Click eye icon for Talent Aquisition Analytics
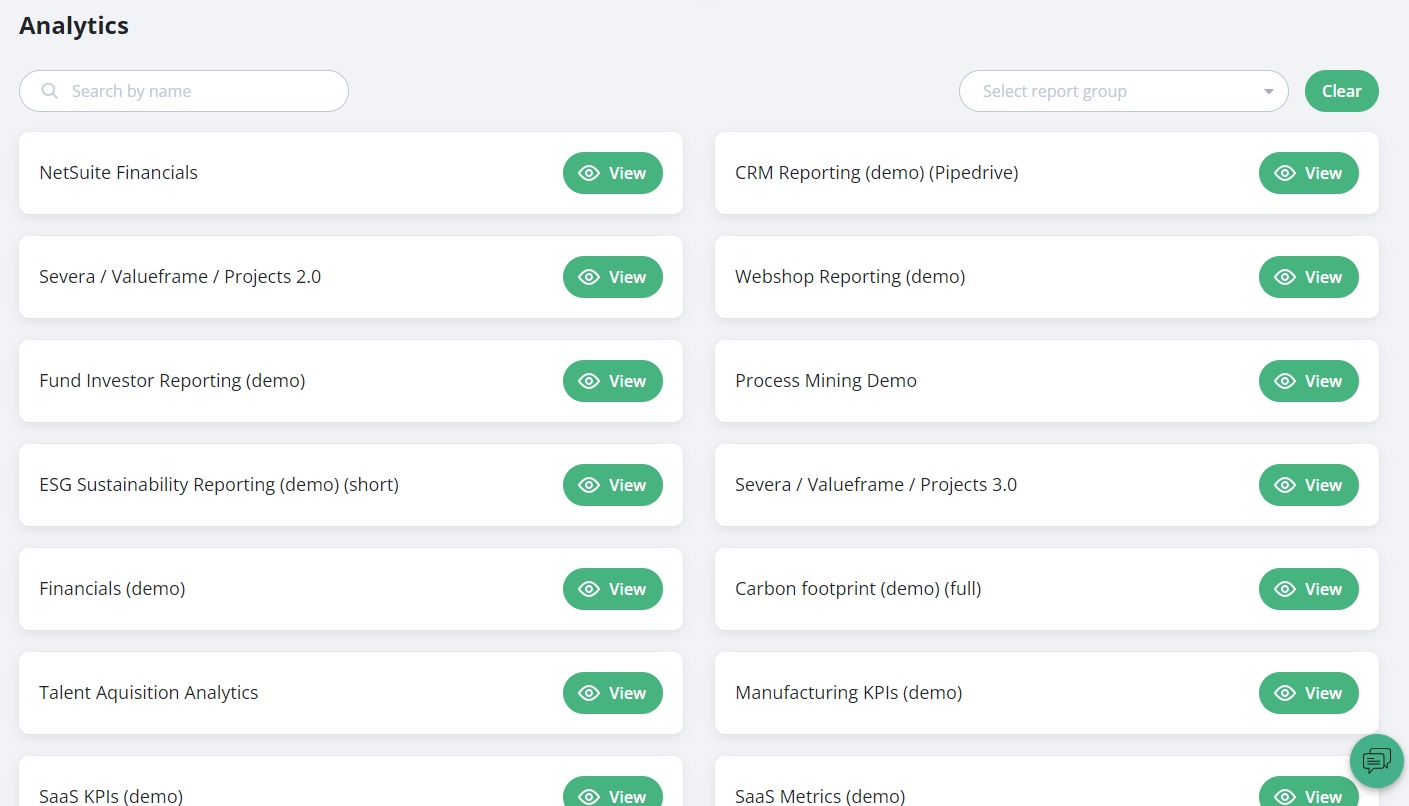This screenshot has height=806, width=1409. pyautogui.click(x=589, y=693)
